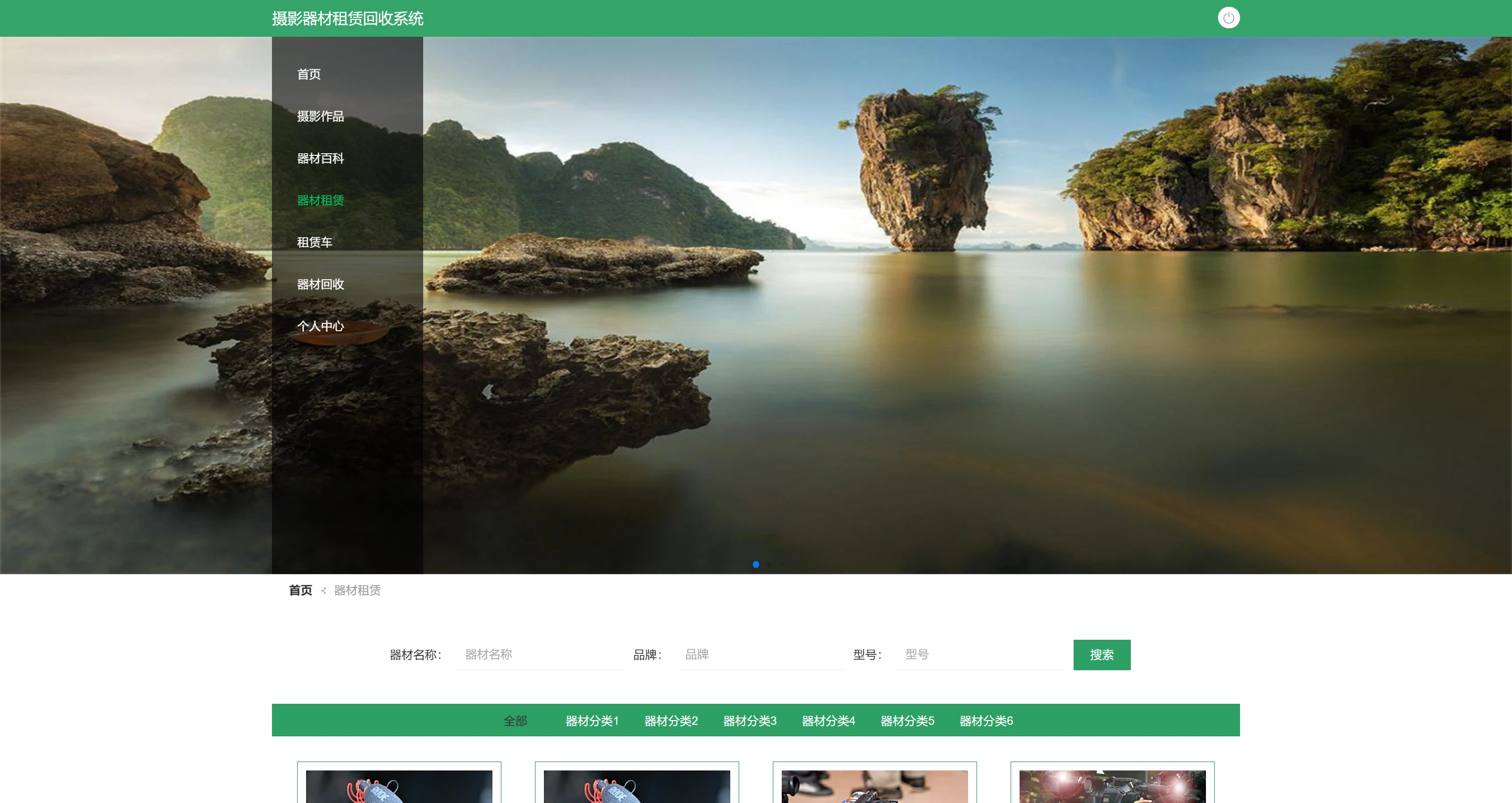Select 器材租赁 in sidebar
This screenshot has height=803, width=1512.
[320, 200]
